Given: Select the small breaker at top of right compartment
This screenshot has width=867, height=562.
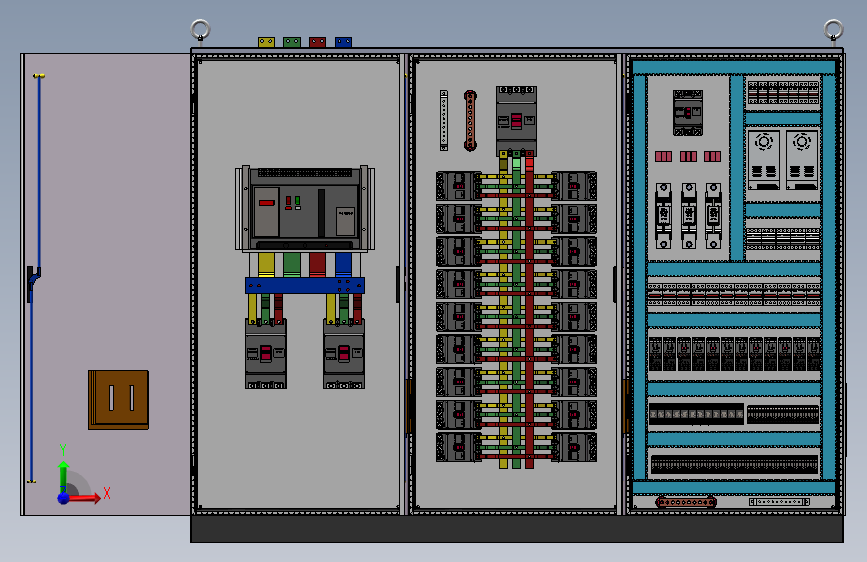Looking at the screenshot, I should tap(688, 113).
